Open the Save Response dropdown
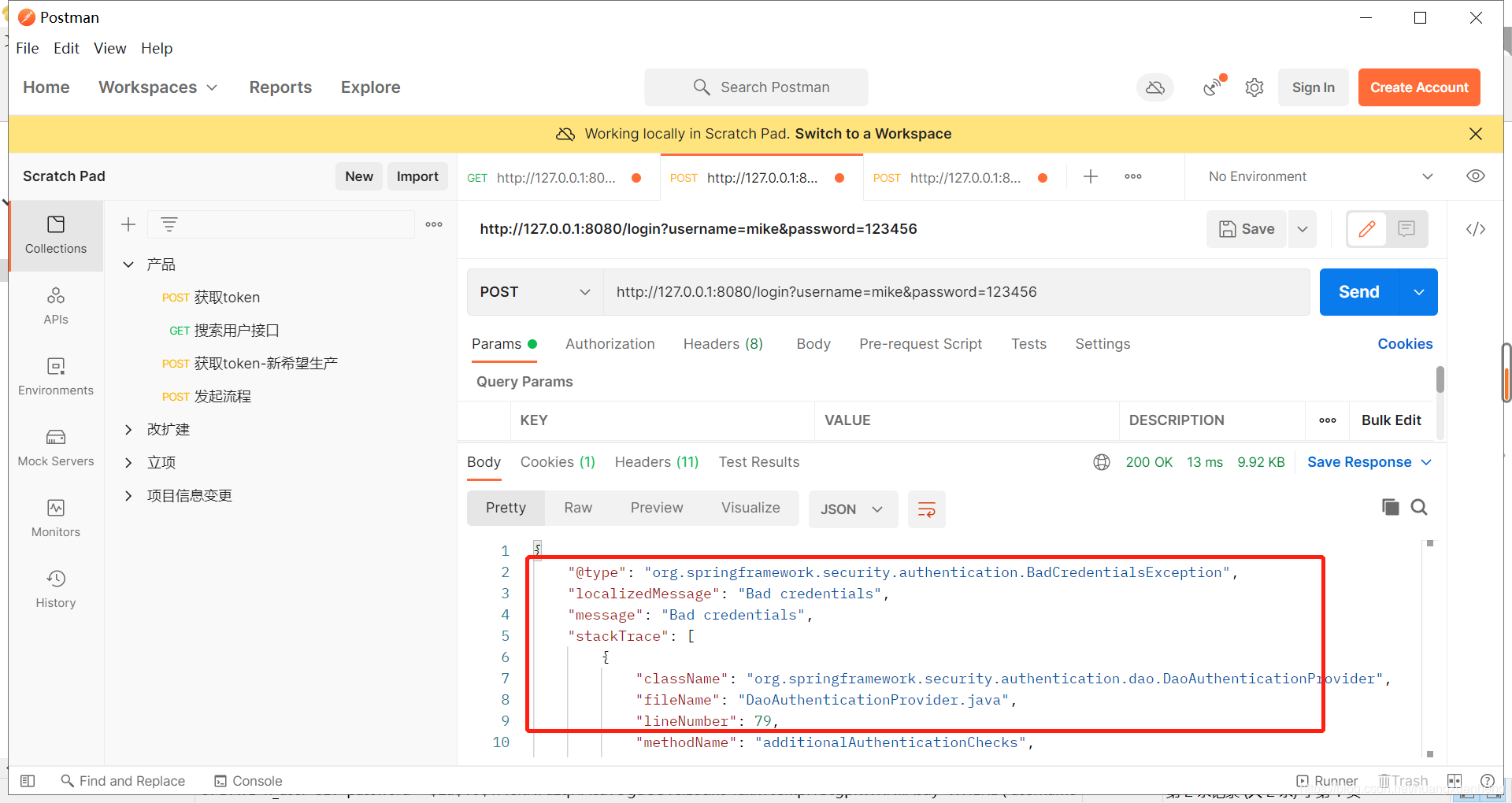Viewport: 1512px width, 803px height. click(1369, 462)
